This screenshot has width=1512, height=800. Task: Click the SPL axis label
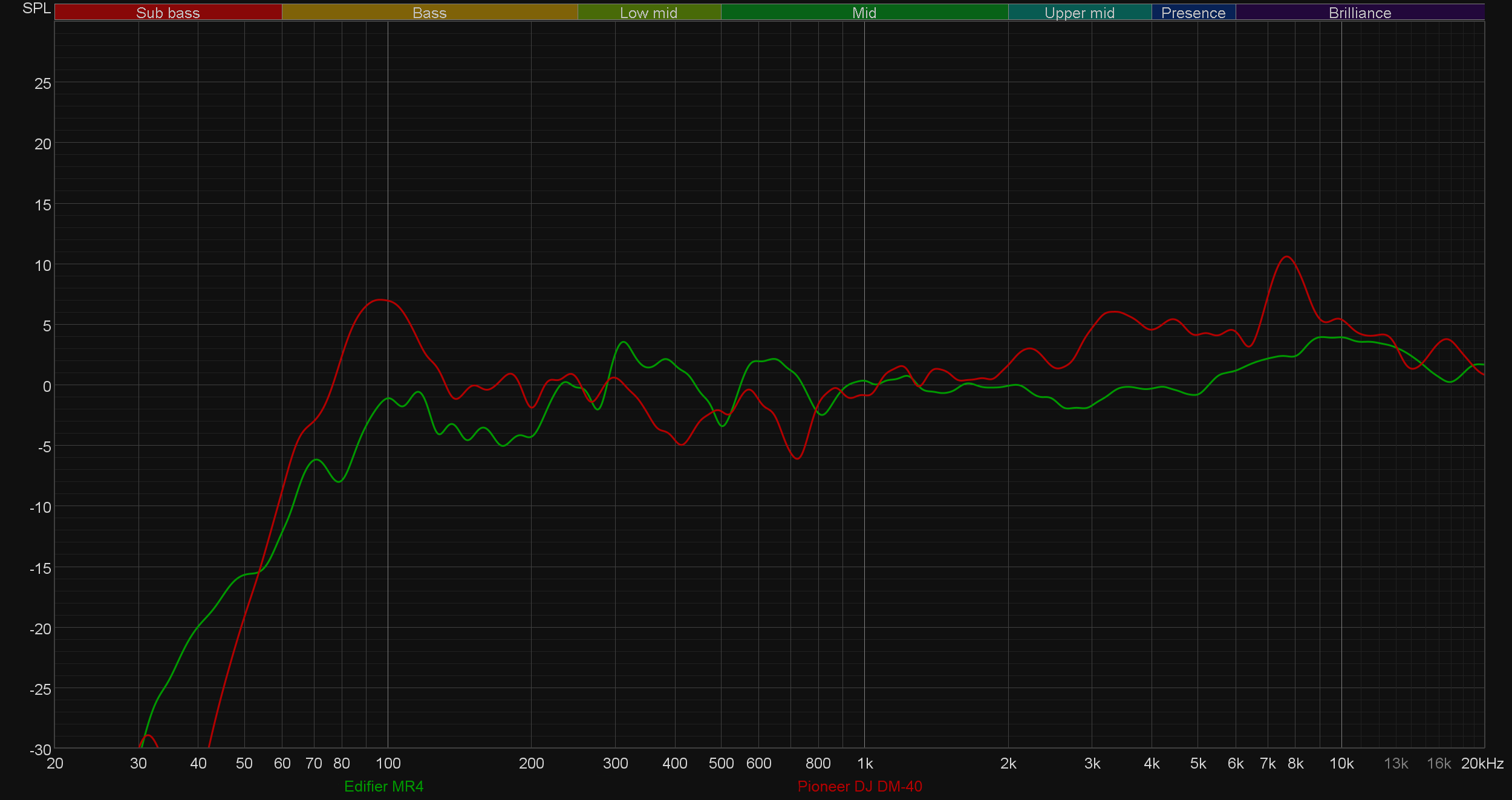pos(36,8)
